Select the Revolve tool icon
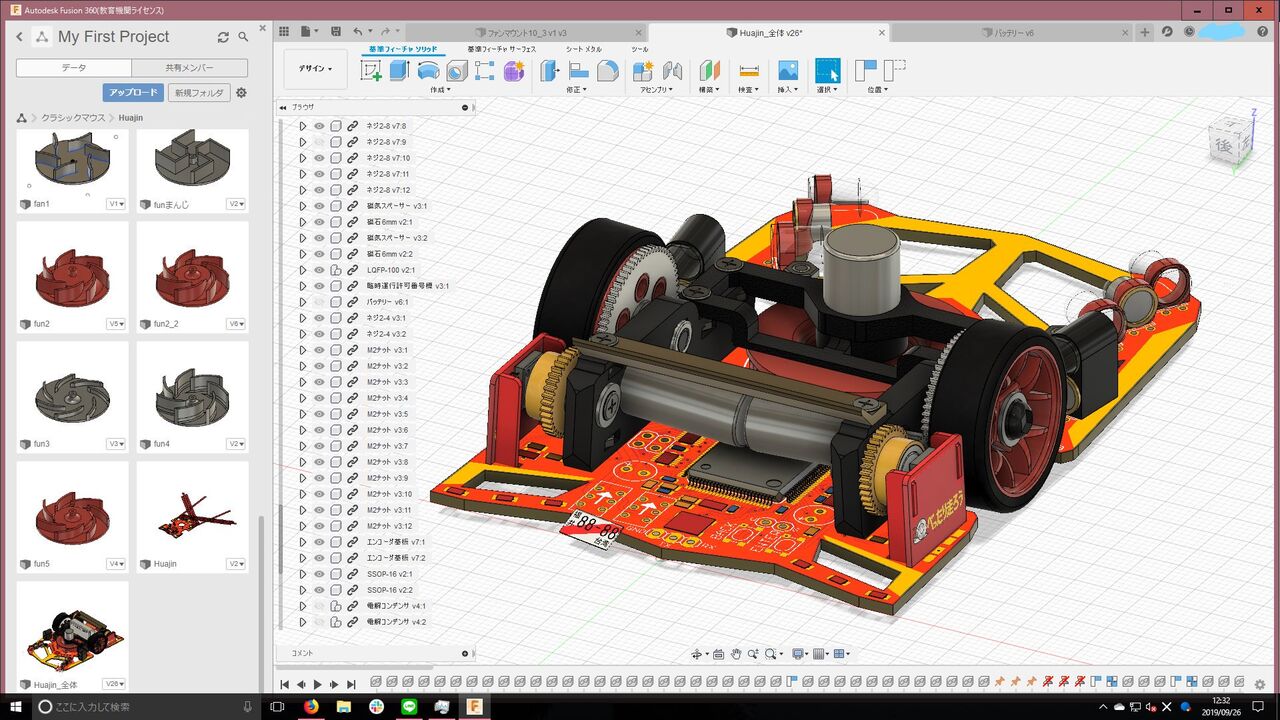 (x=428, y=71)
